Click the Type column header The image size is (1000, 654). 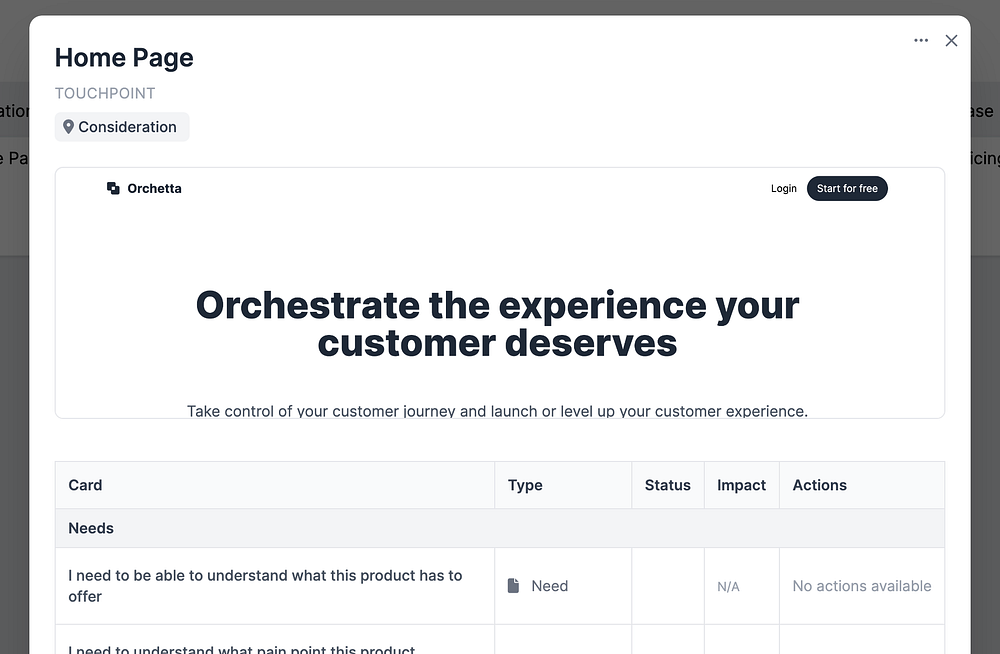(x=525, y=485)
